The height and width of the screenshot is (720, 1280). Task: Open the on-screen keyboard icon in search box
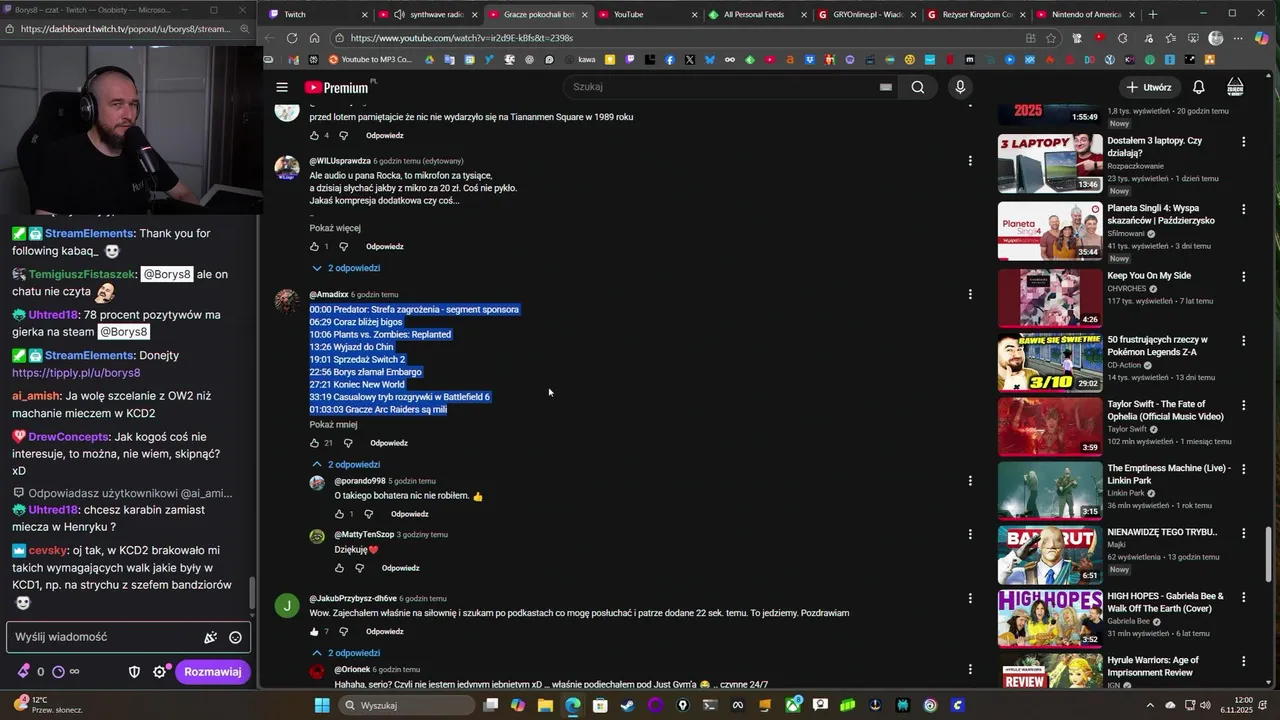tap(885, 87)
